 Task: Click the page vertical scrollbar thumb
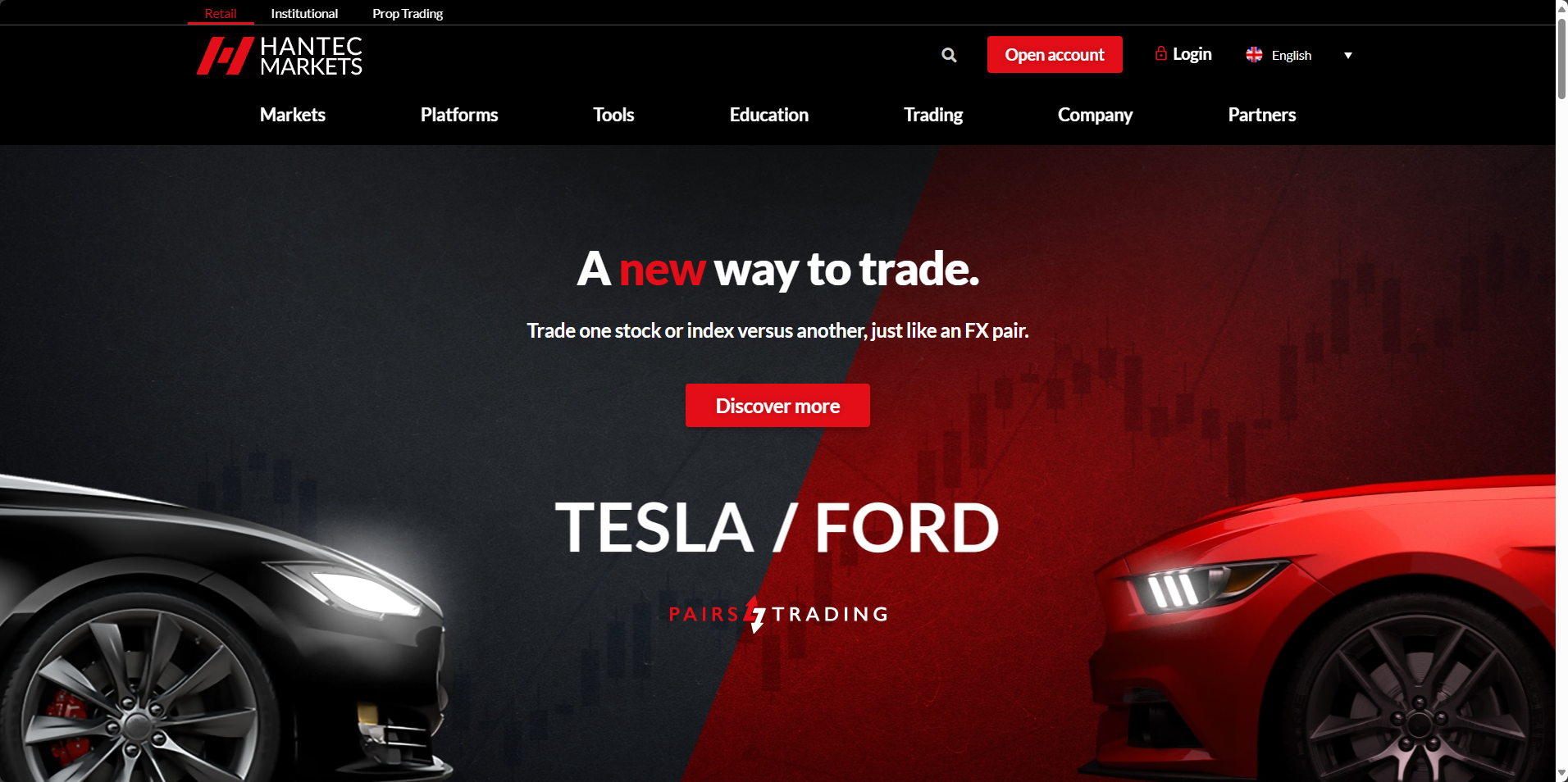click(1561, 57)
